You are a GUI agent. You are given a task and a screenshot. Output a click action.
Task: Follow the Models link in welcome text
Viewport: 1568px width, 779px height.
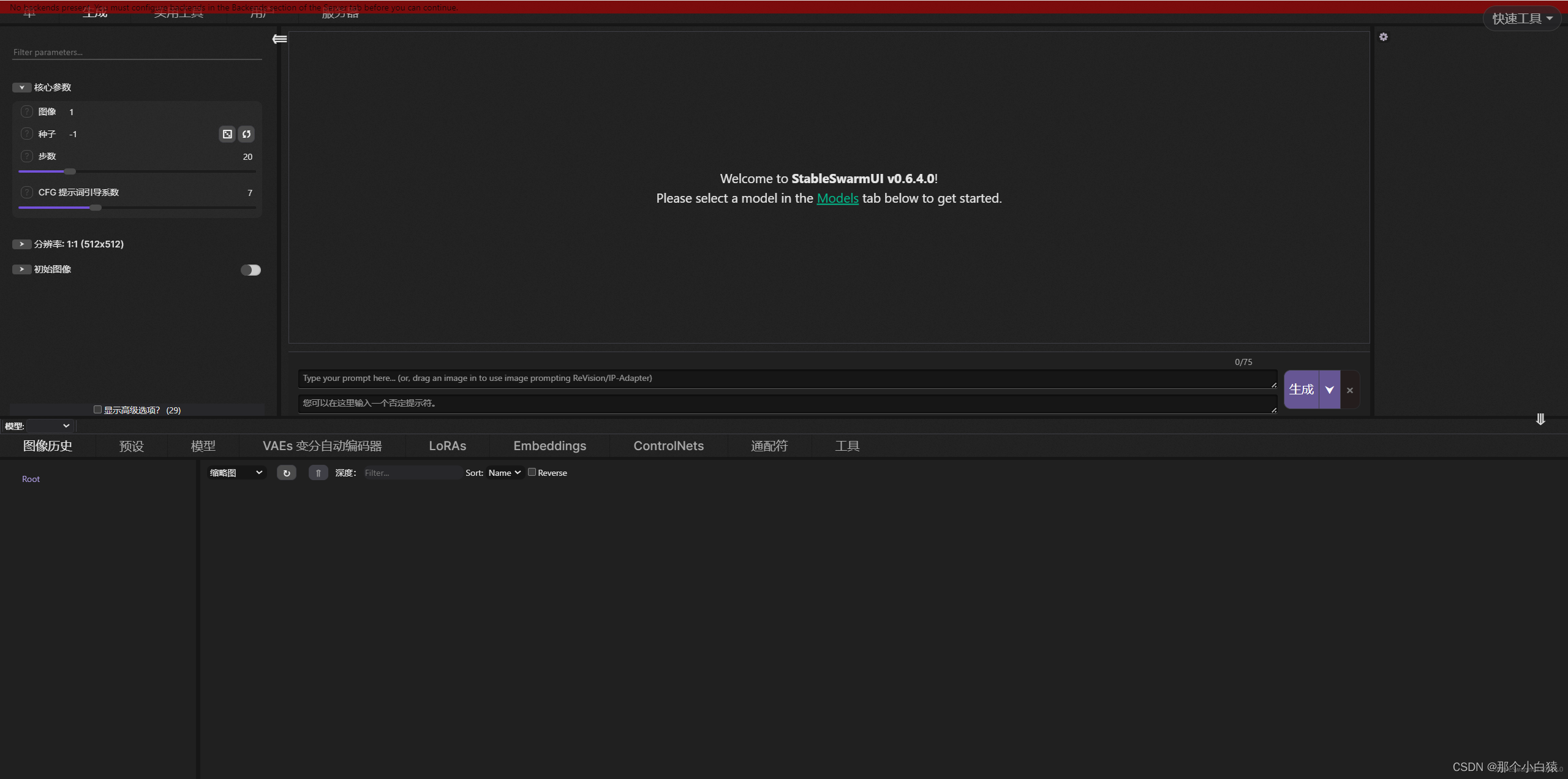coord(837,198)
